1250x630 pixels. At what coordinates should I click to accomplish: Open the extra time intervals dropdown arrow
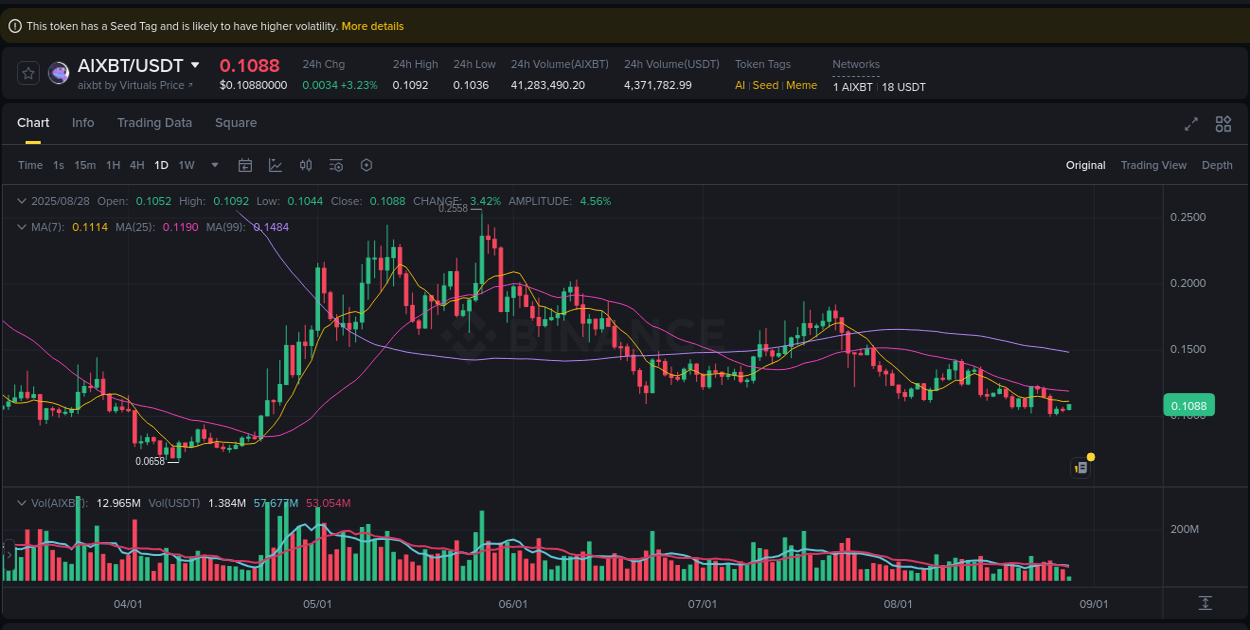point(213,165)
